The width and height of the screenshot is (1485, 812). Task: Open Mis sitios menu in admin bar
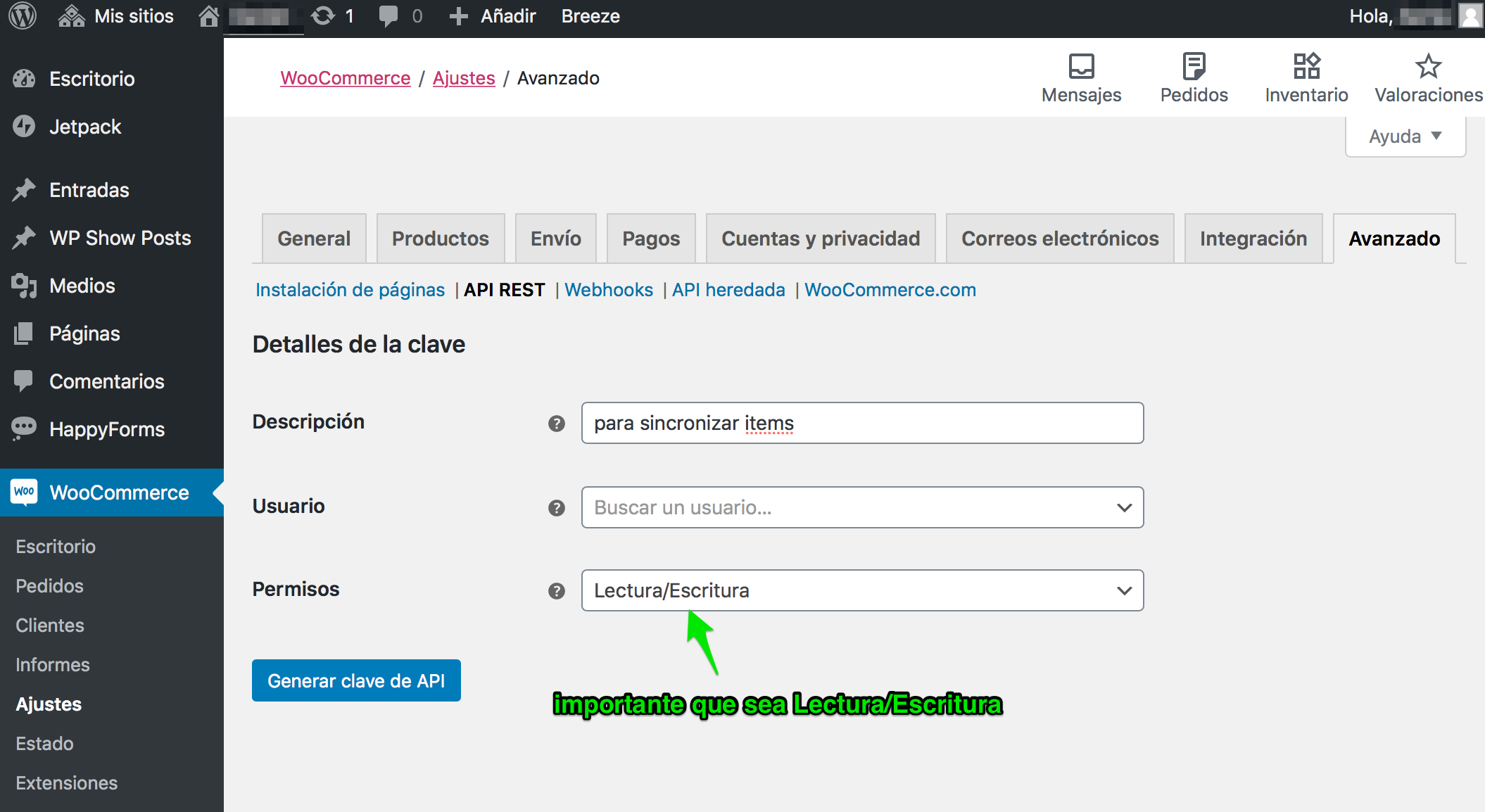tap(116, 16)
